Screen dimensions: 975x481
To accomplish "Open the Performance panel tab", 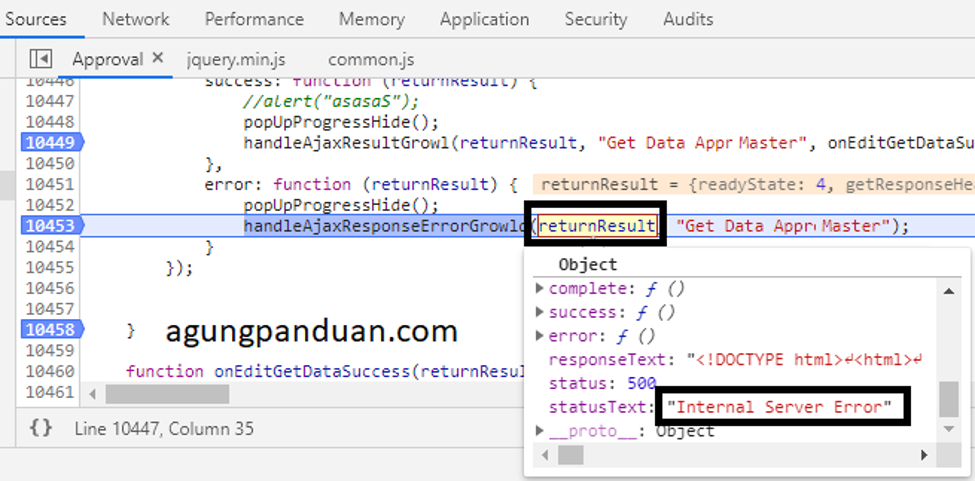I will [254, 19].
